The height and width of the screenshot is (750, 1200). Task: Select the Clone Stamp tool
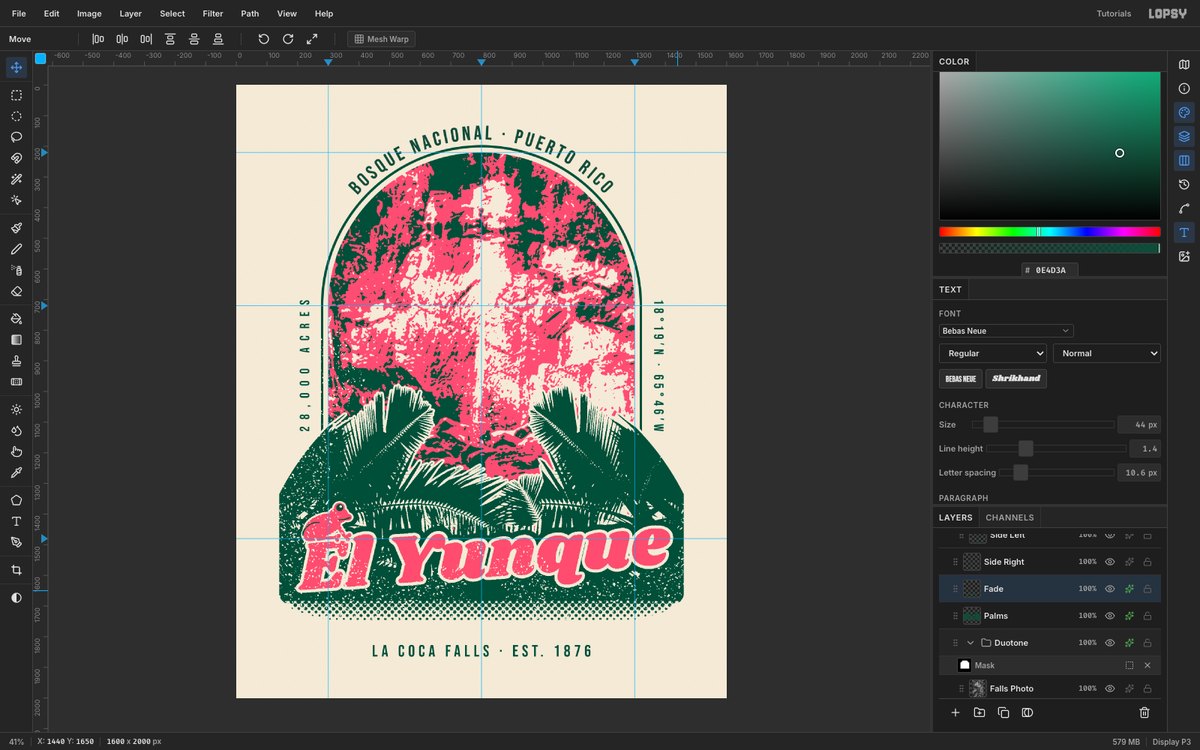point(16,360)
